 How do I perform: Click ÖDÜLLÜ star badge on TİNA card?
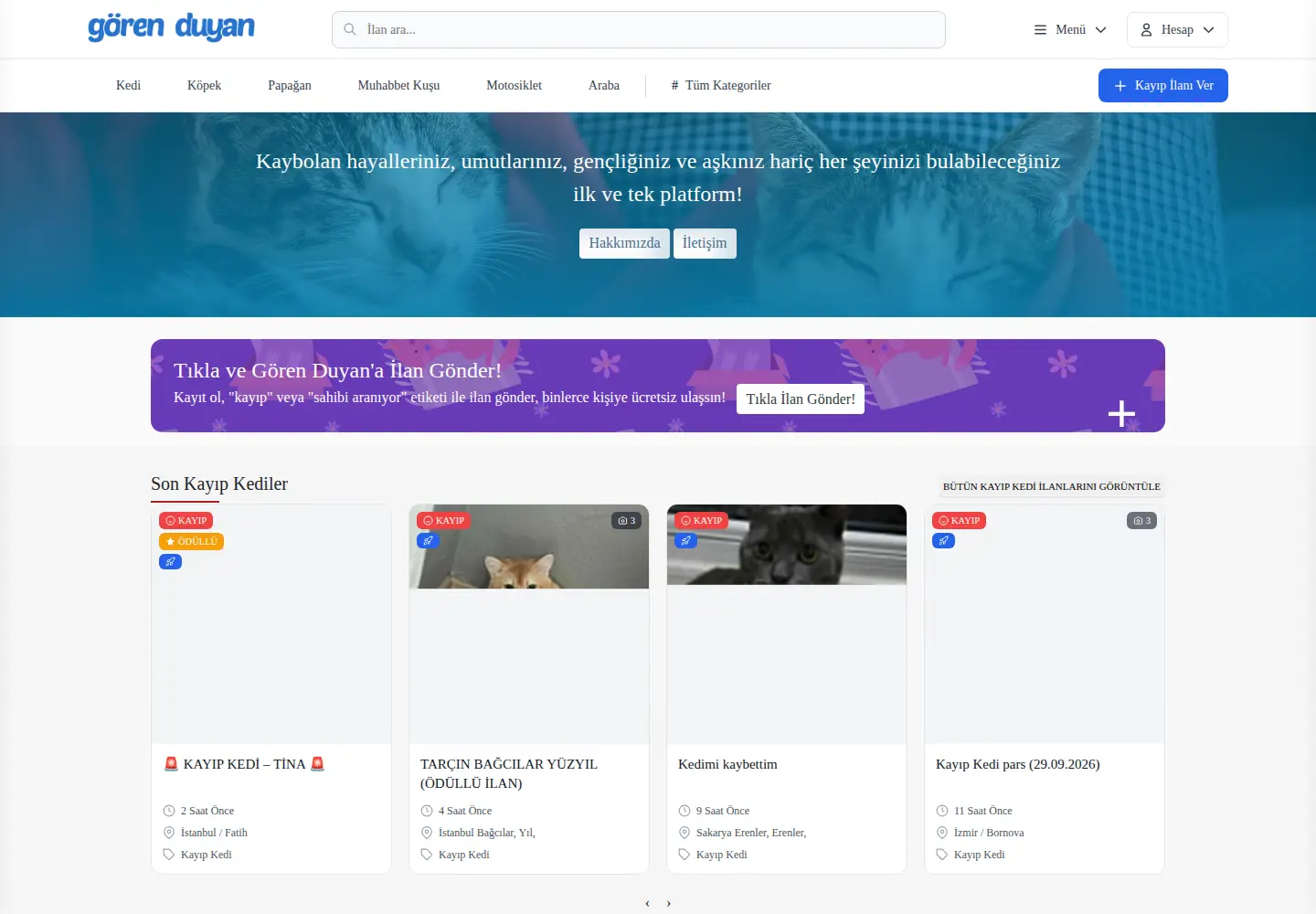tap(191, 541)
